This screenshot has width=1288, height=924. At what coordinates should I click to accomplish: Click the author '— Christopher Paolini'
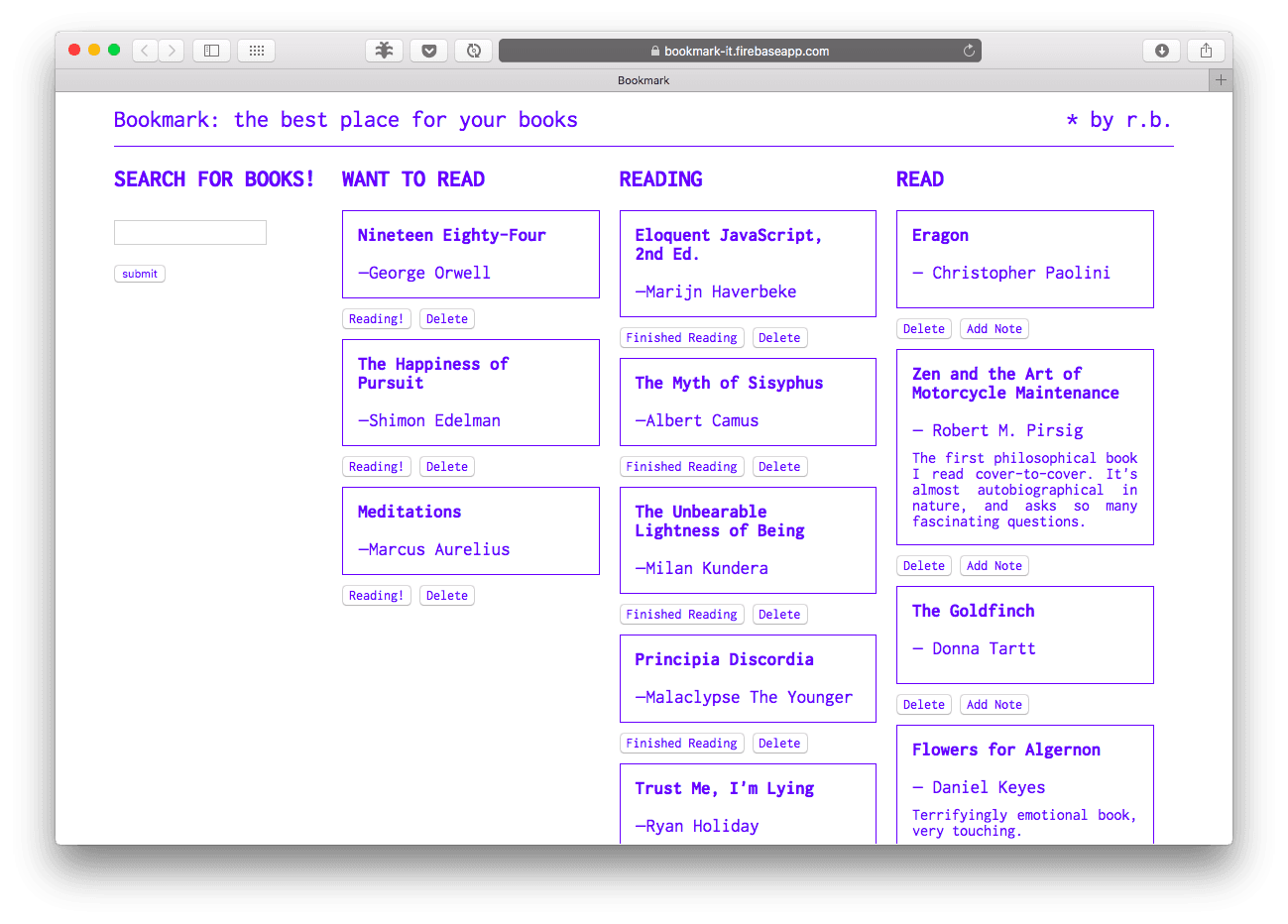(1011, 273)
